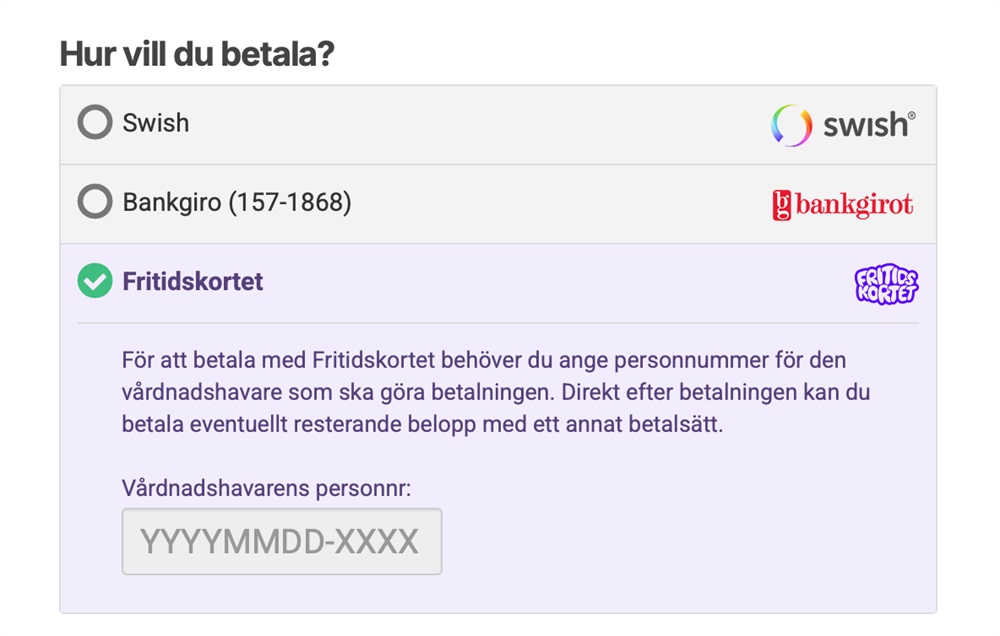This screenshot has height=636, width=1000.
Task: Click empty middle of the Bankgiro row
Action: pyautogui.click(x=560, y=204)
